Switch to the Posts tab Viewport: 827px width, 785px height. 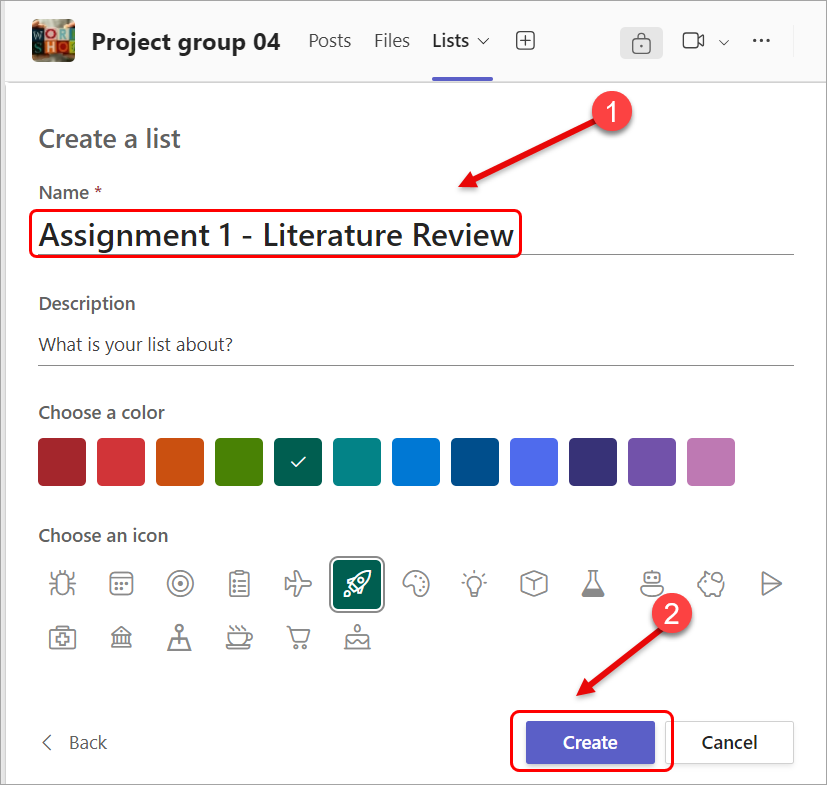coord(329,41)
